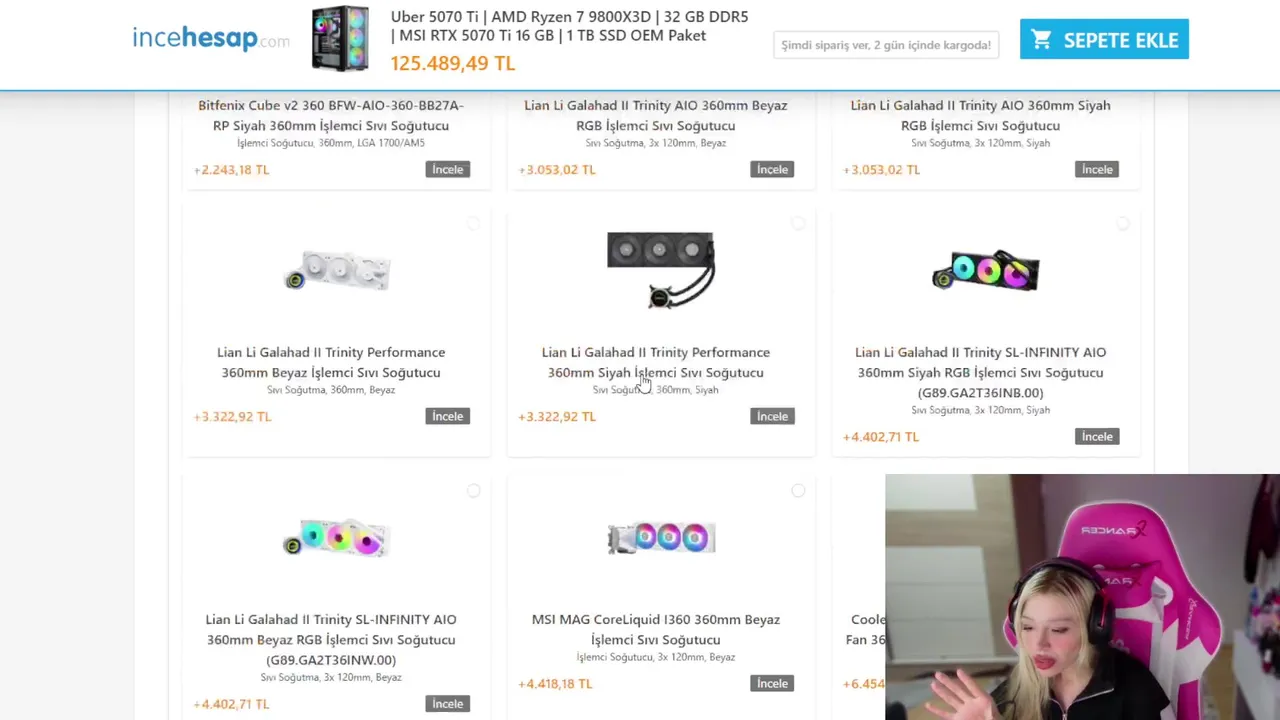The width and height of the screenshot is (1280, 720).
Task: Click İncele for MSI MAG CoreLiquid I360
Action: pyautogui.click(x=772, y=683)
